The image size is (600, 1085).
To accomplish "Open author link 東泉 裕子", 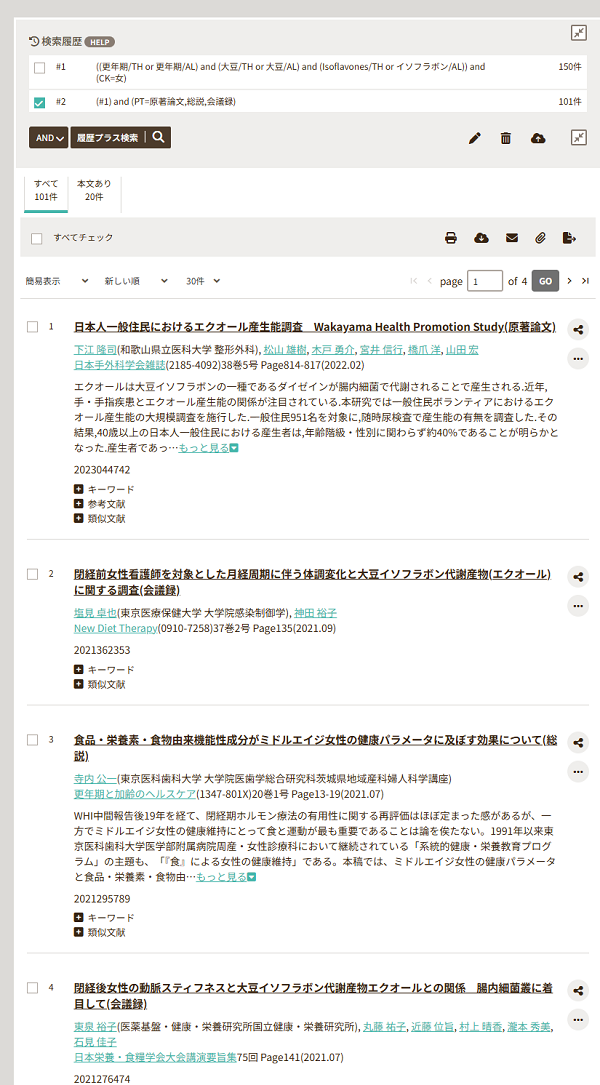I will 96,1025.
